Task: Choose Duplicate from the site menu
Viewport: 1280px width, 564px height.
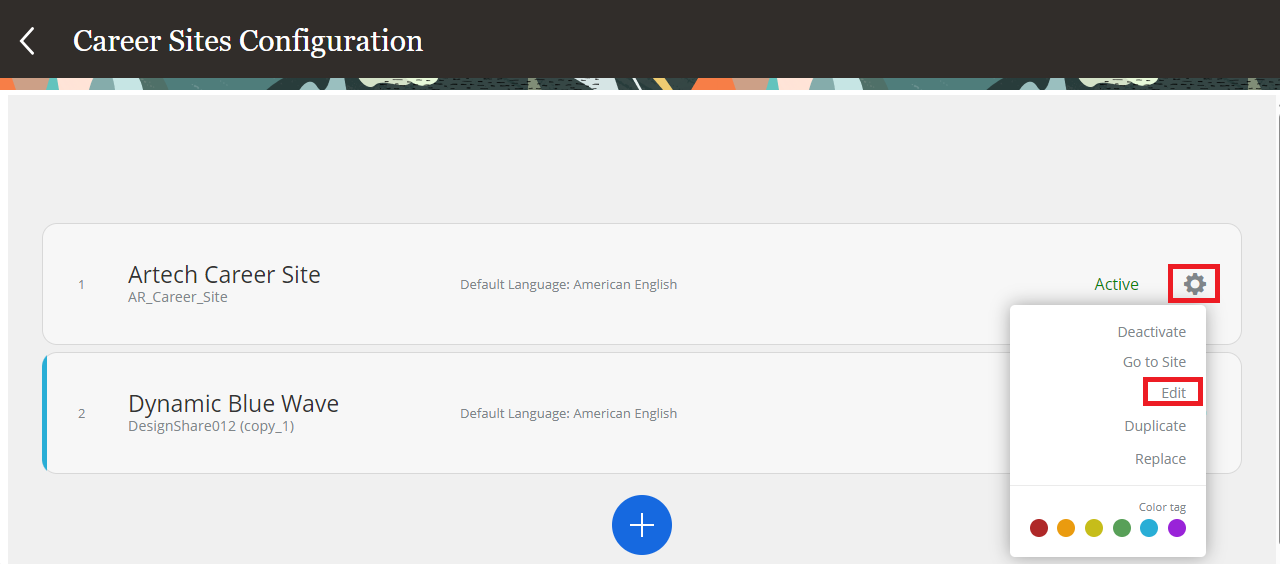Action: [x=1154, y=426]
